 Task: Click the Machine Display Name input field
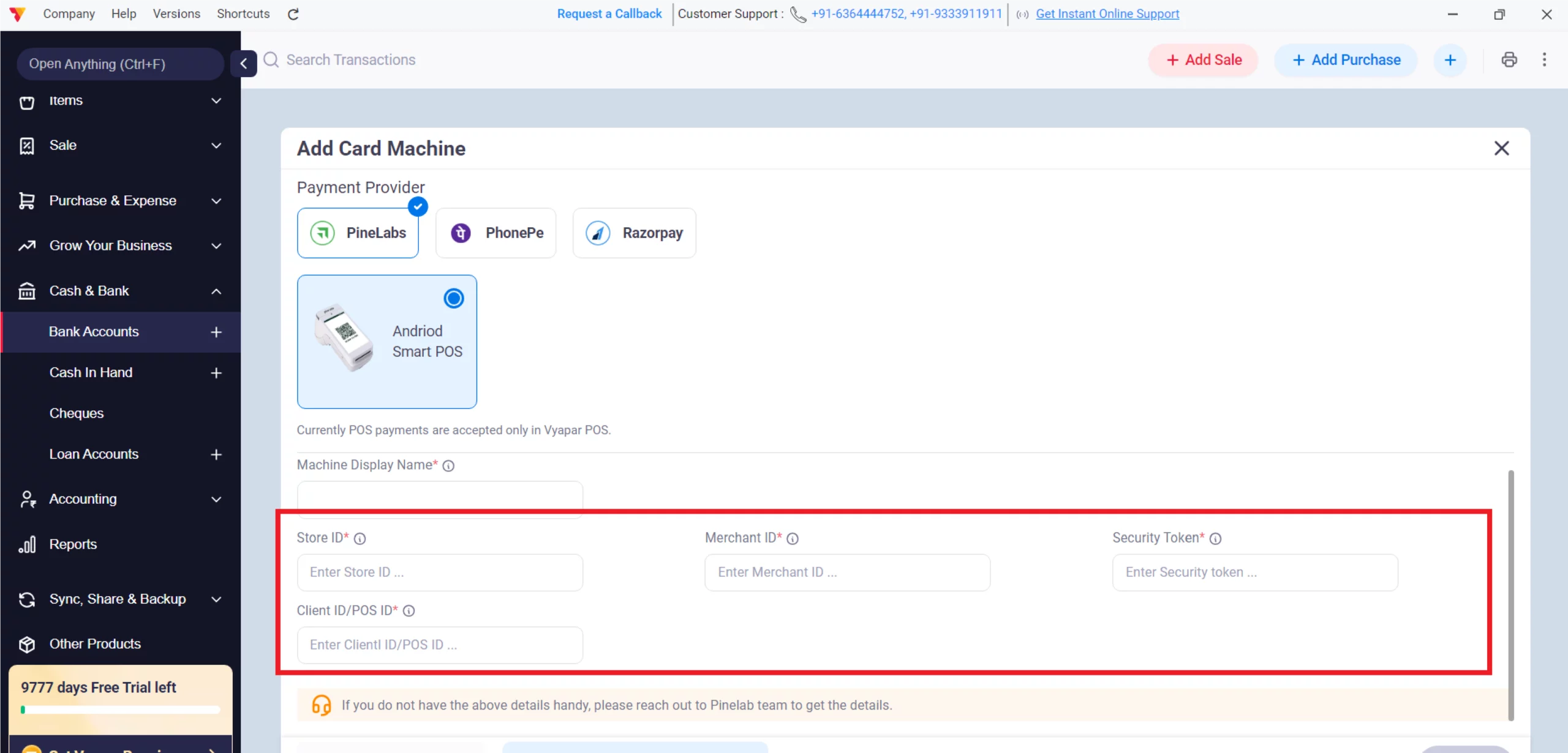pos(440,499)
